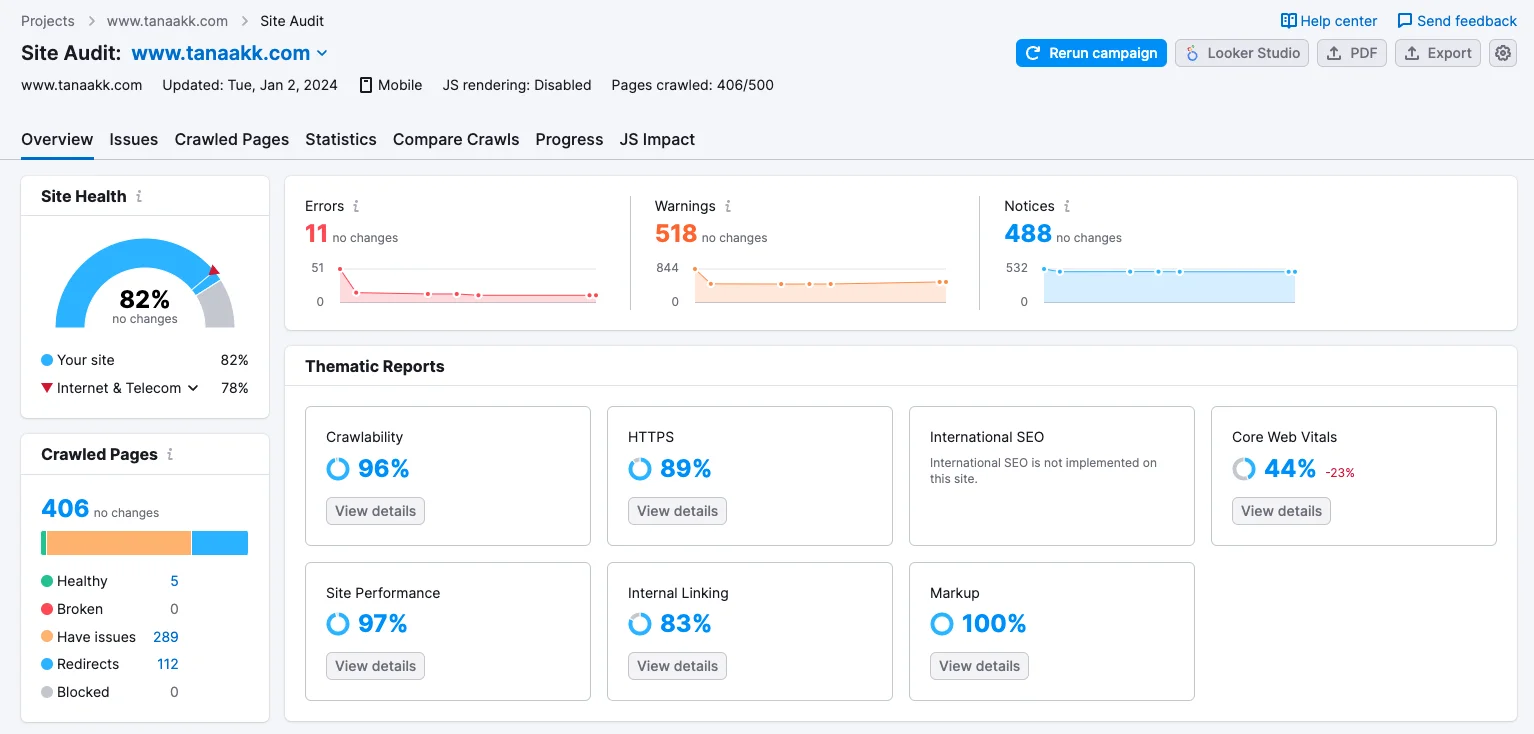The height and width of the screenshot is (734, 1534).
Task: Click the Notices trend chart
Action: pyautogui.click(x=1169, y=284)
